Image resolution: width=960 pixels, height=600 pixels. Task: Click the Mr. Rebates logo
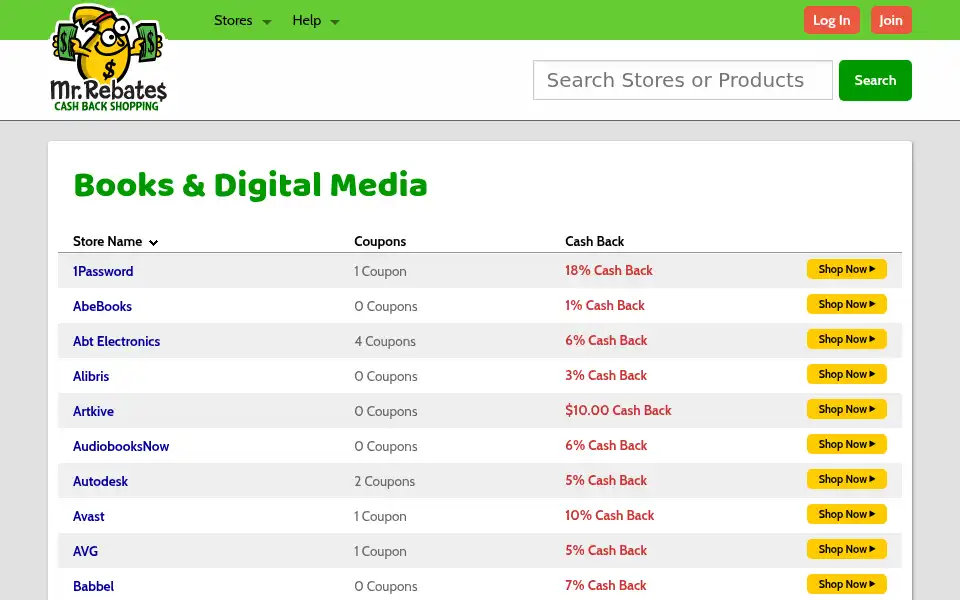pos(108,58)
